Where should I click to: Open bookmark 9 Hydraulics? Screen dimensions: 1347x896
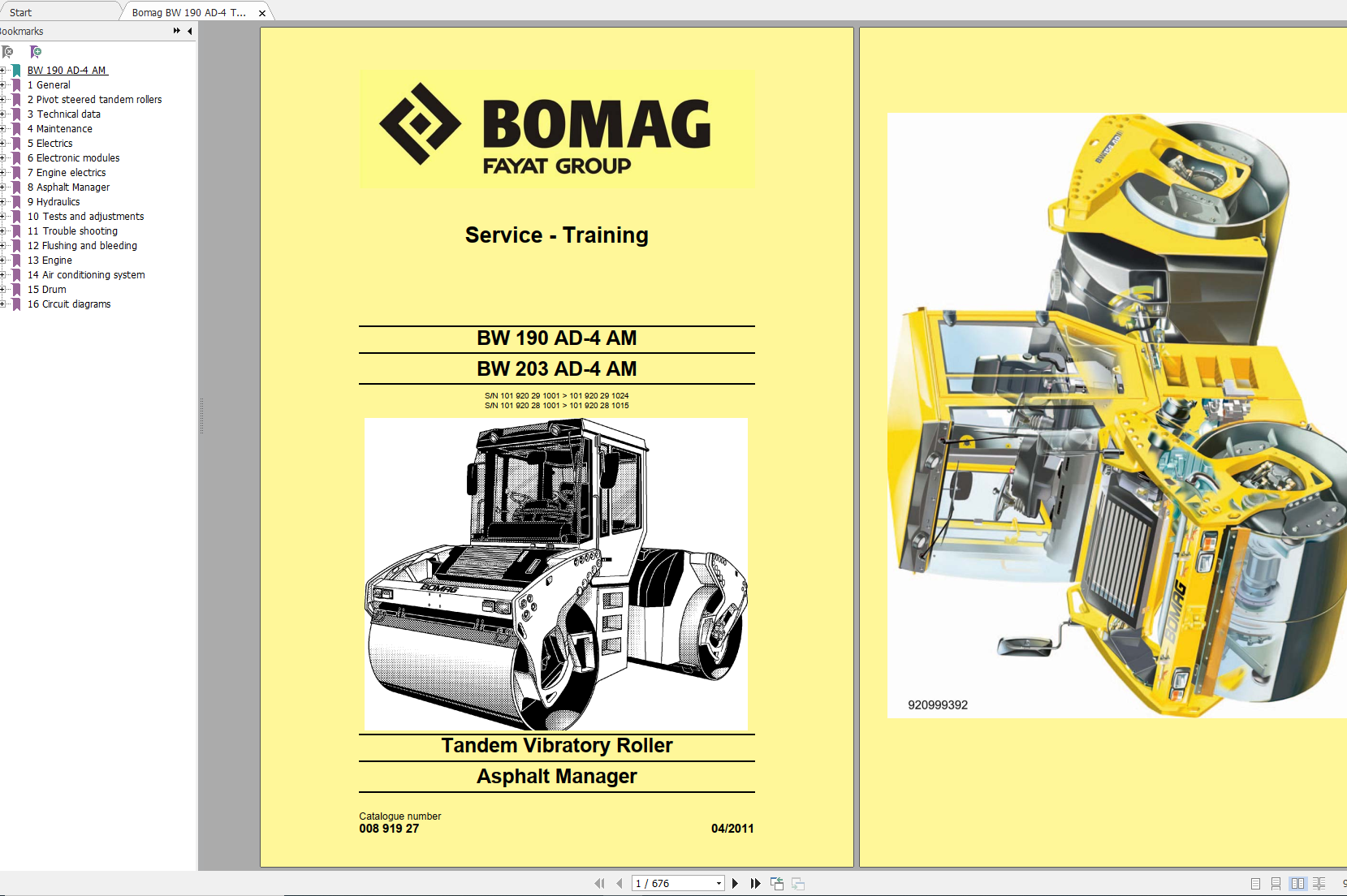coord(54,202)
